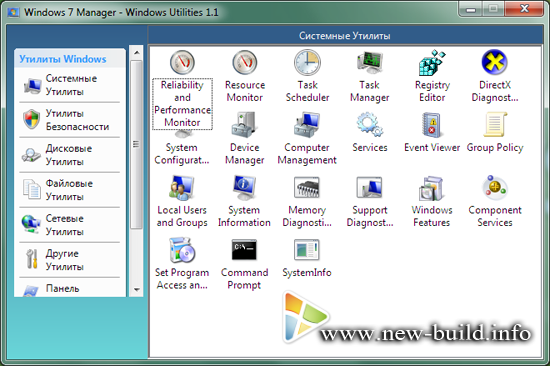Launch DirectX Diagnostic icon
Image resolution: width=550 pixels, height=366 pixels.
pyautogui.click(x=494, y=62)
